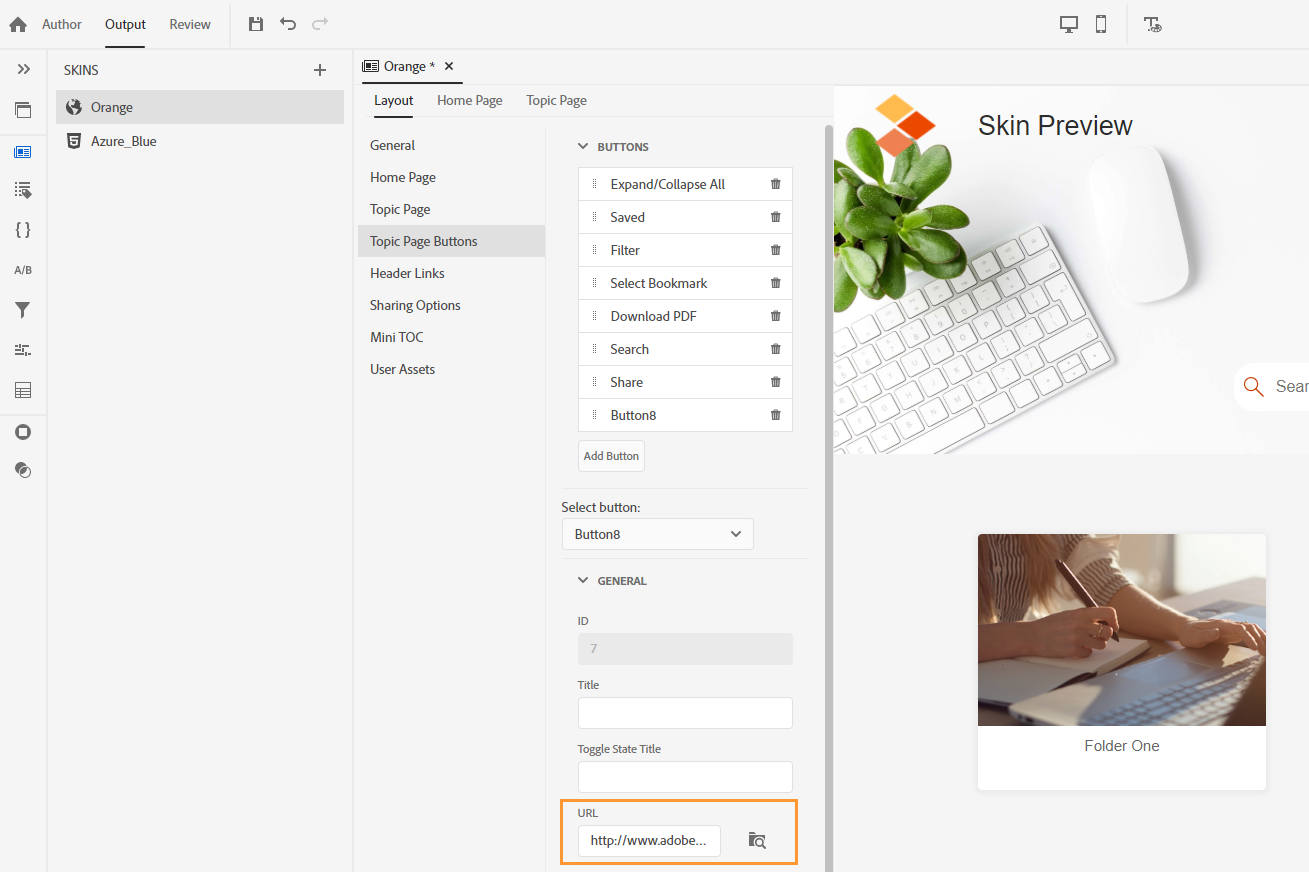The image size is (1309, 872).
Task: Delete the Download PDF button
Action: point(775,316)
